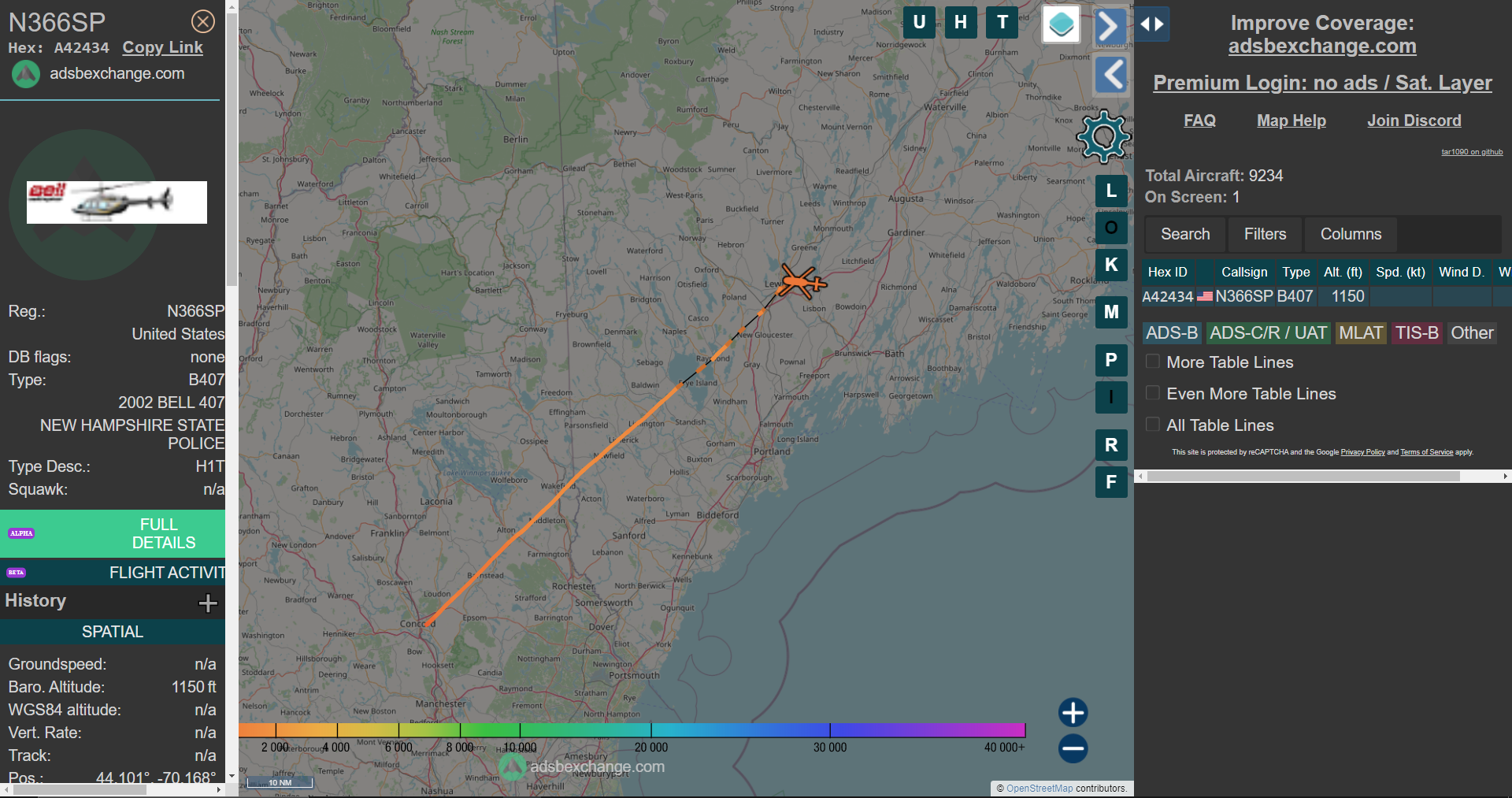Close the N366SP info panel

pyautogui.click(x=203, y=21)
